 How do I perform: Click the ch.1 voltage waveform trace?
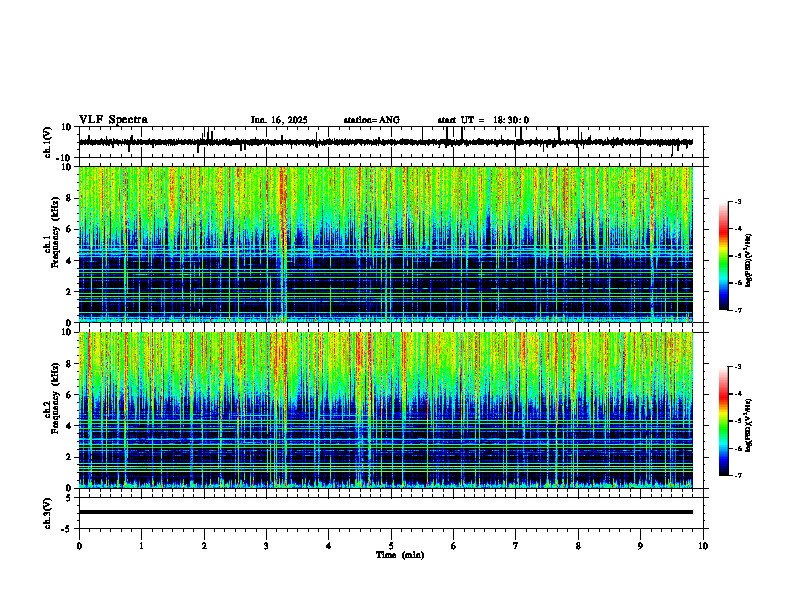(386, 142)
